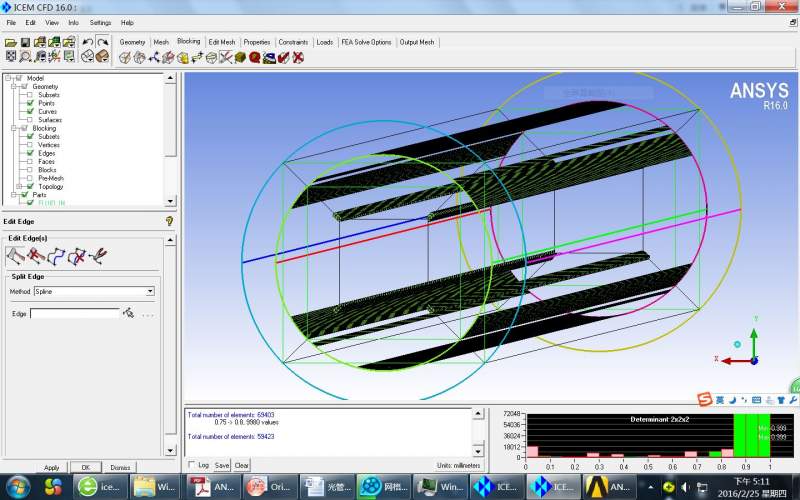
Task: Click the Clear button in message panel
Action: click(x=241, y=465)
